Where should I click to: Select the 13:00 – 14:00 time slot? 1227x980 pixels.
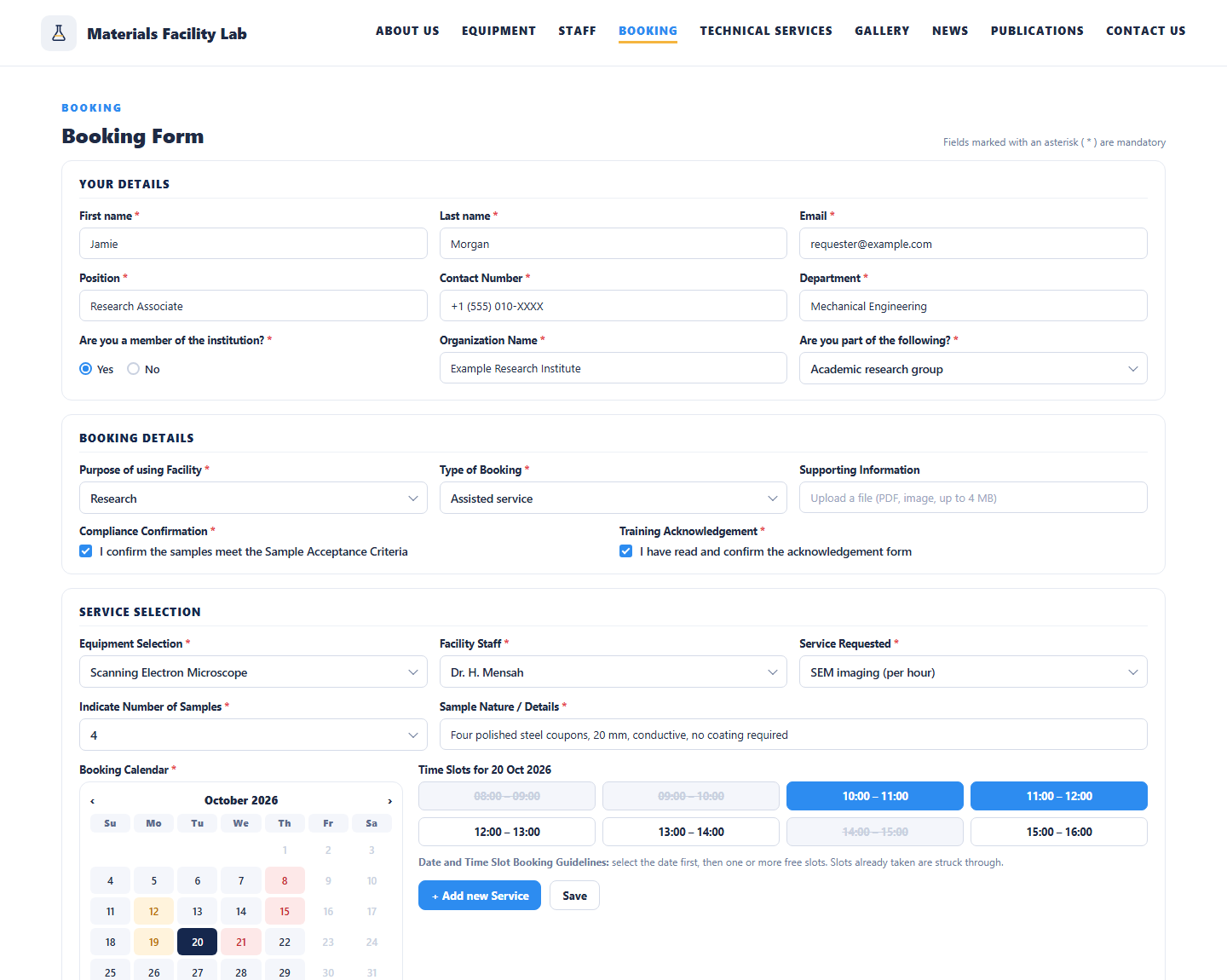click(x=691, y=832)
